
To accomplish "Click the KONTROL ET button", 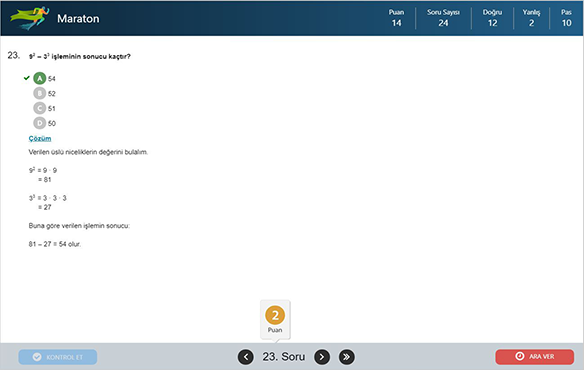I will pos(58,357).
